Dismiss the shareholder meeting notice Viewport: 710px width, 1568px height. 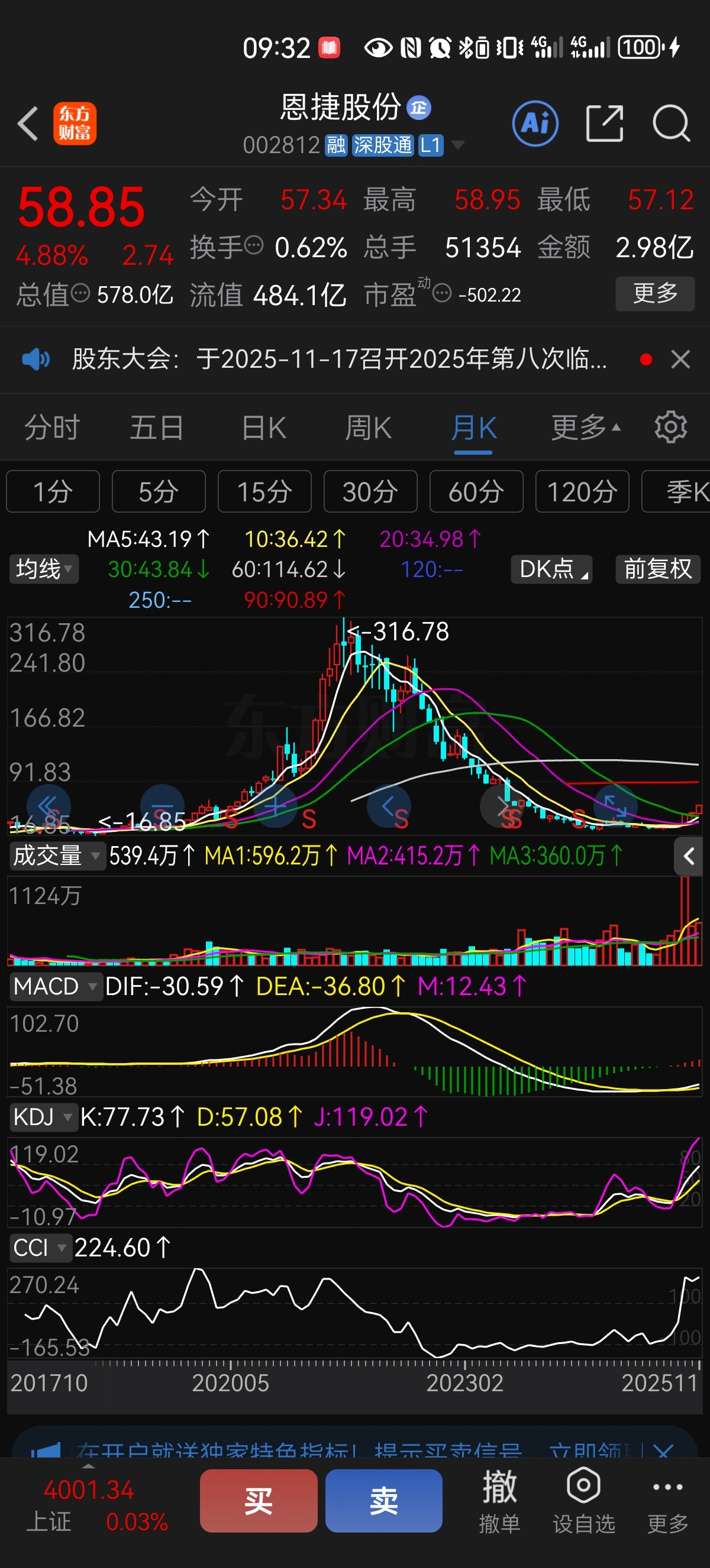pyautogui.click(x=680, y=359)
